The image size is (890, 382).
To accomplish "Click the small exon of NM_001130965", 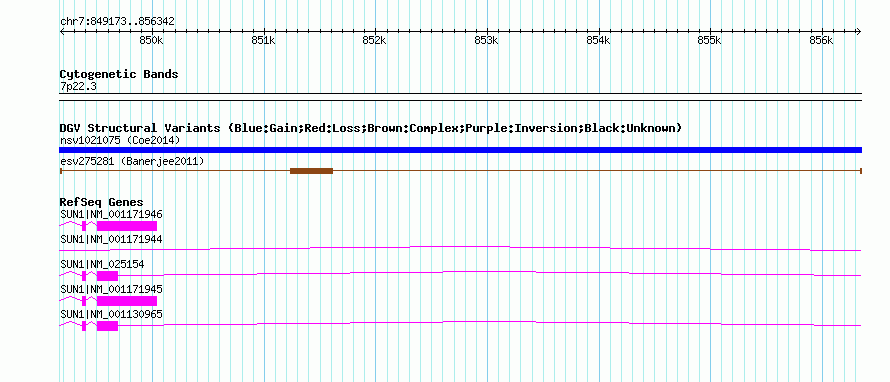I will point(84,326).
